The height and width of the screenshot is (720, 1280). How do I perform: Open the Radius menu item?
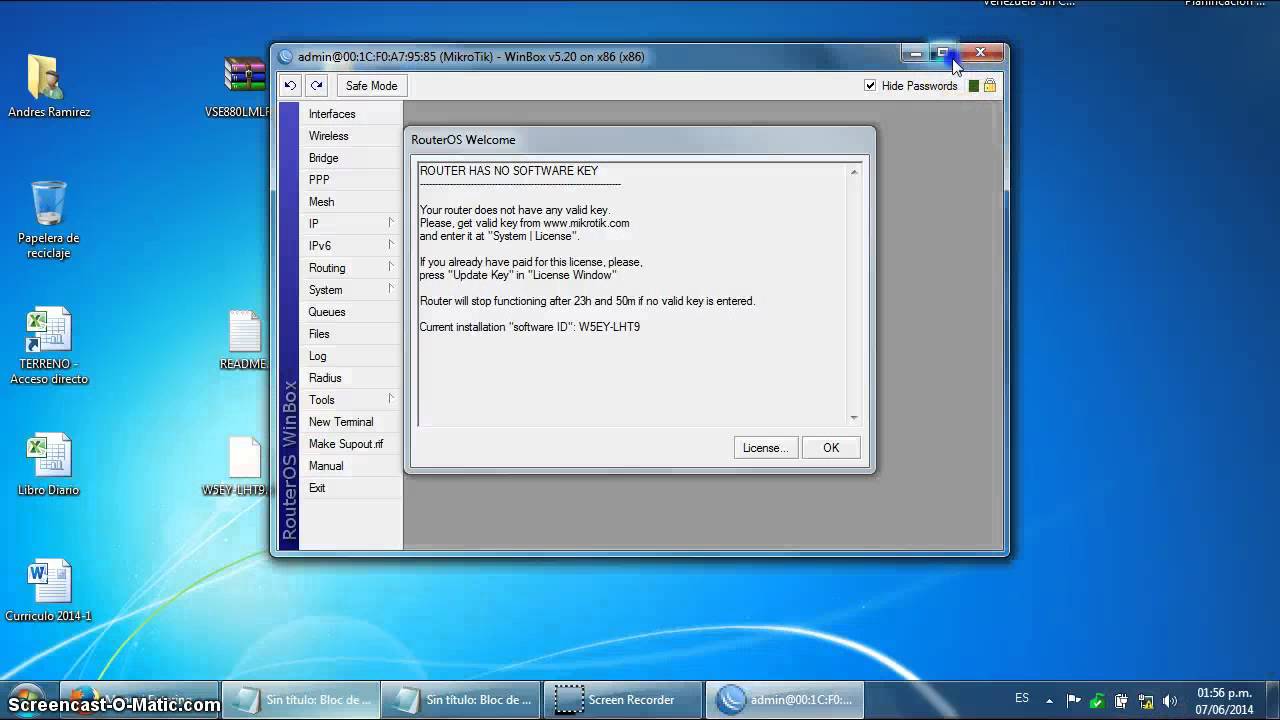tap(351, 378)
